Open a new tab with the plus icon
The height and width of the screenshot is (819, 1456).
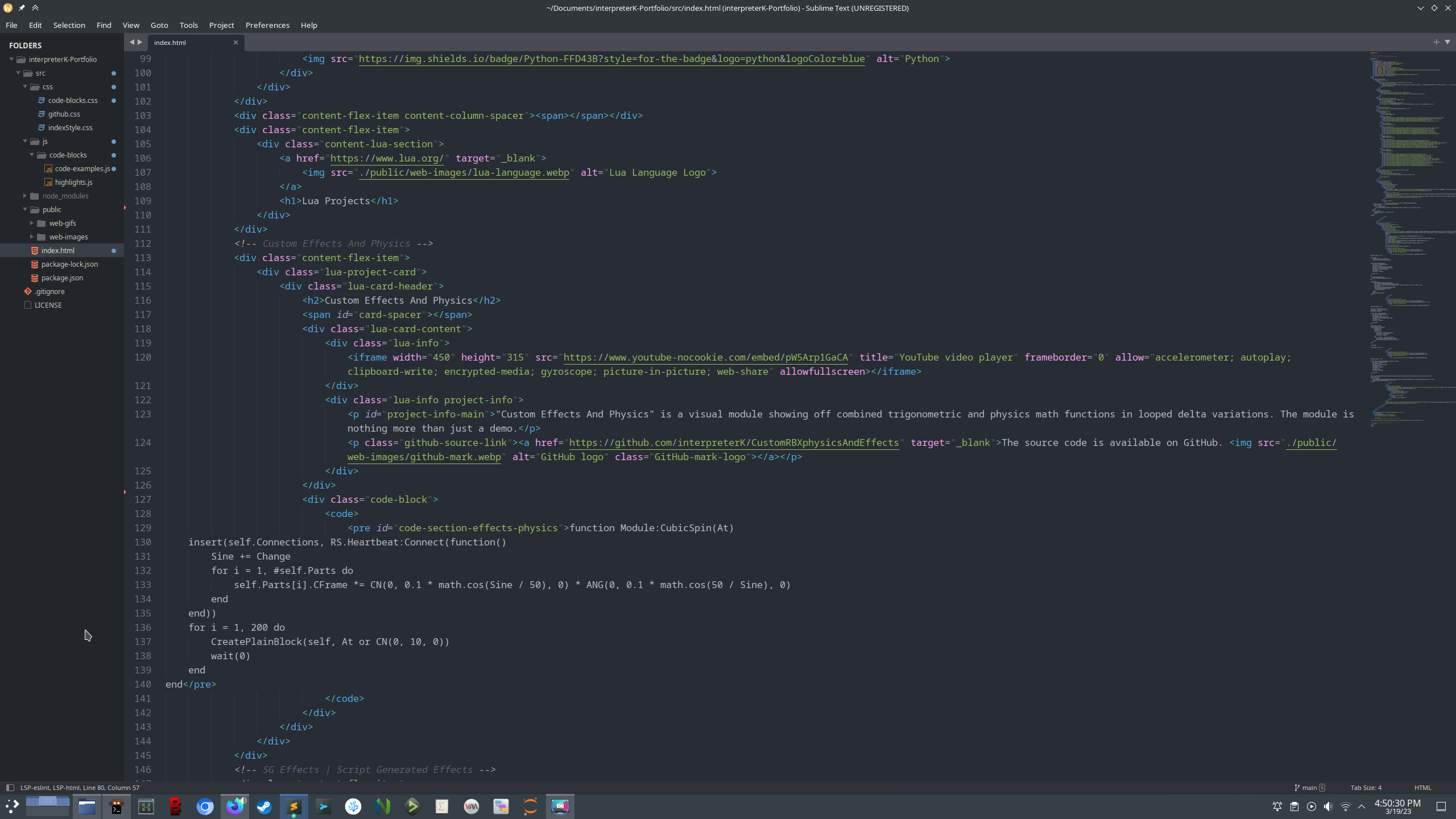[x=1436, y=42]
